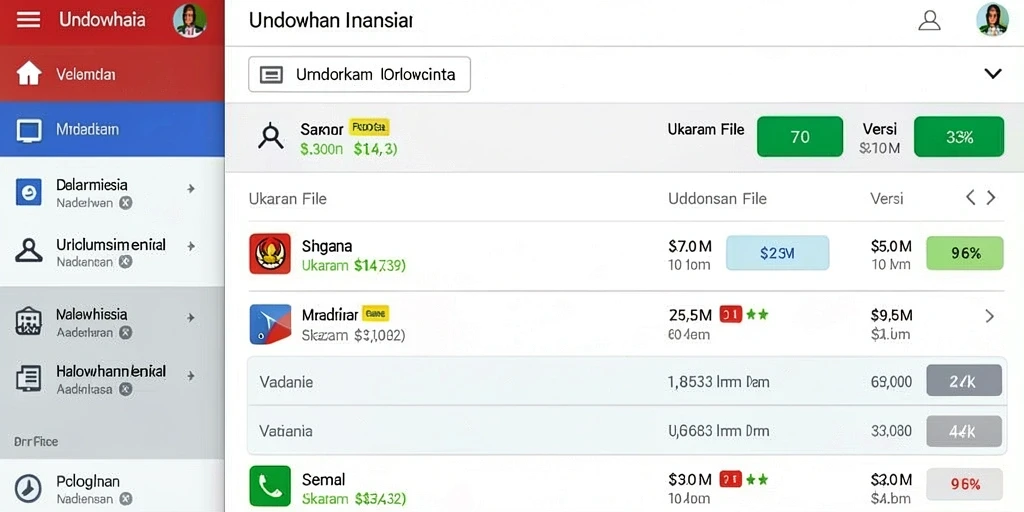Open the hamburger menu in red header
The height and width of the screenshot is (512, 1024).
click(28, 20)
